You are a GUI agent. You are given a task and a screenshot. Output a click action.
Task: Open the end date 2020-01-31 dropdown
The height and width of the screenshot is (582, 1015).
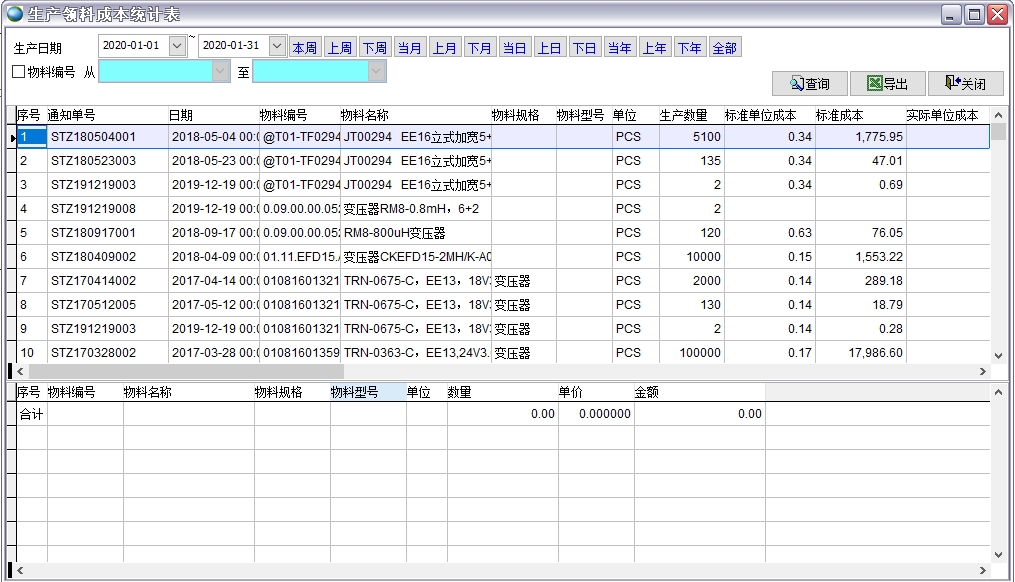pyautogui.click(x=277, y=46)
